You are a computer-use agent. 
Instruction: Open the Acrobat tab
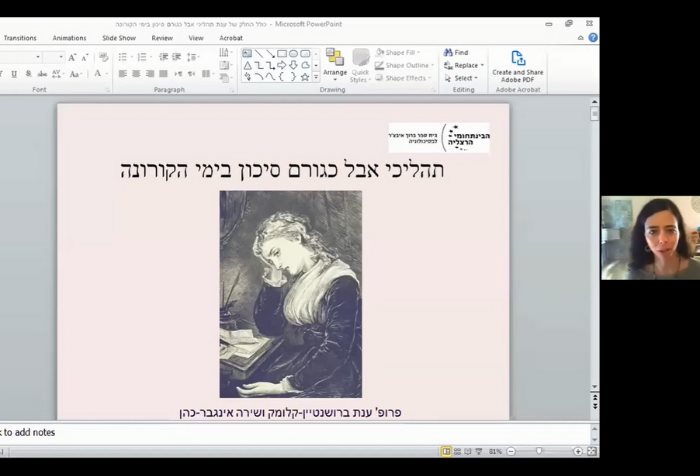[231, 38]
